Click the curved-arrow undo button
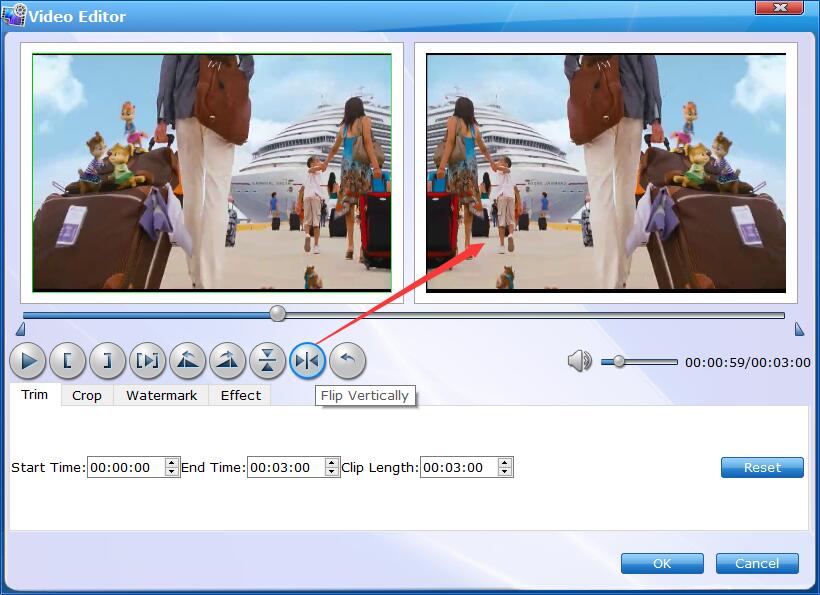Screen dimensions: 820x595 (x=348, y=360)
